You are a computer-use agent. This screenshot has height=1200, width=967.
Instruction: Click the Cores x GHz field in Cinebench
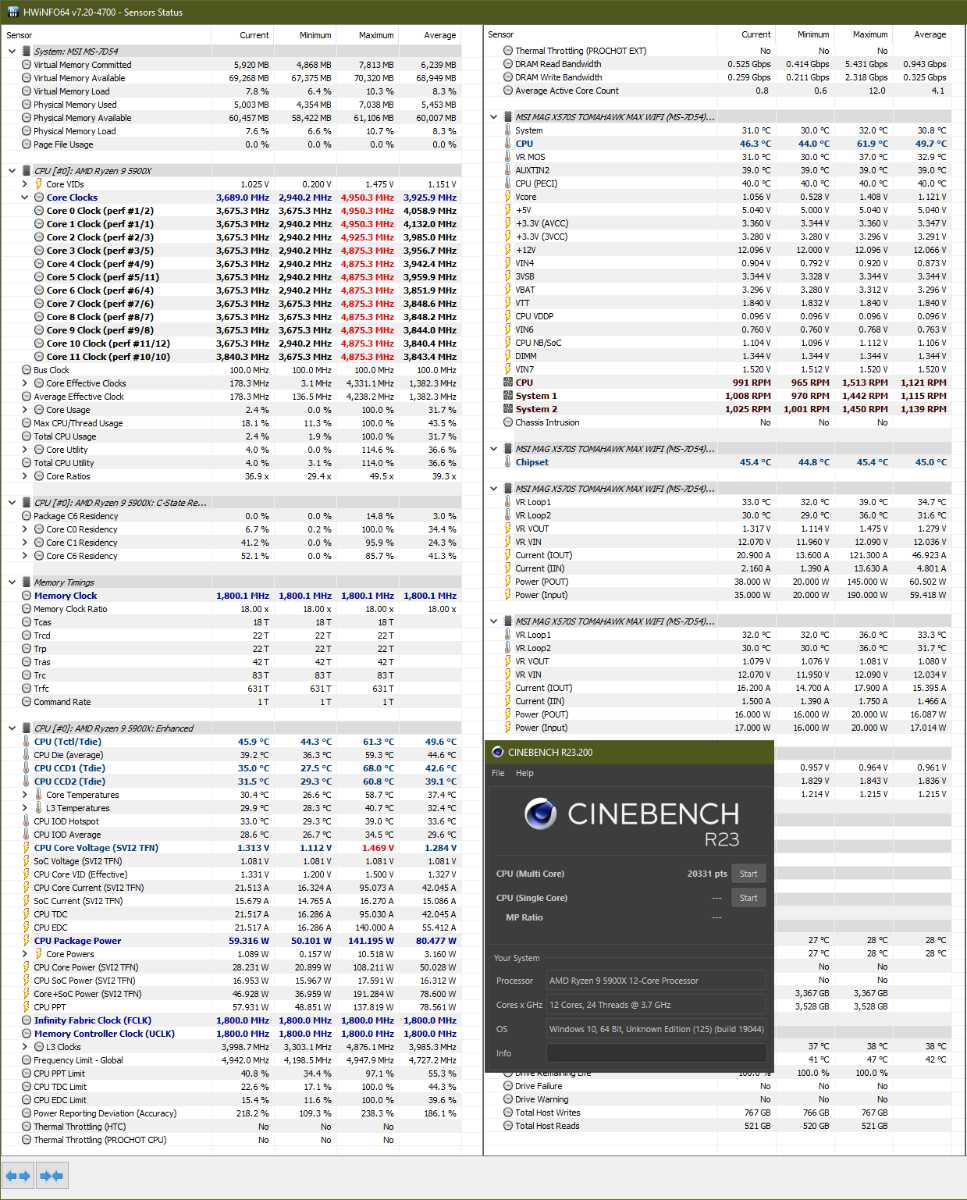656,1005
